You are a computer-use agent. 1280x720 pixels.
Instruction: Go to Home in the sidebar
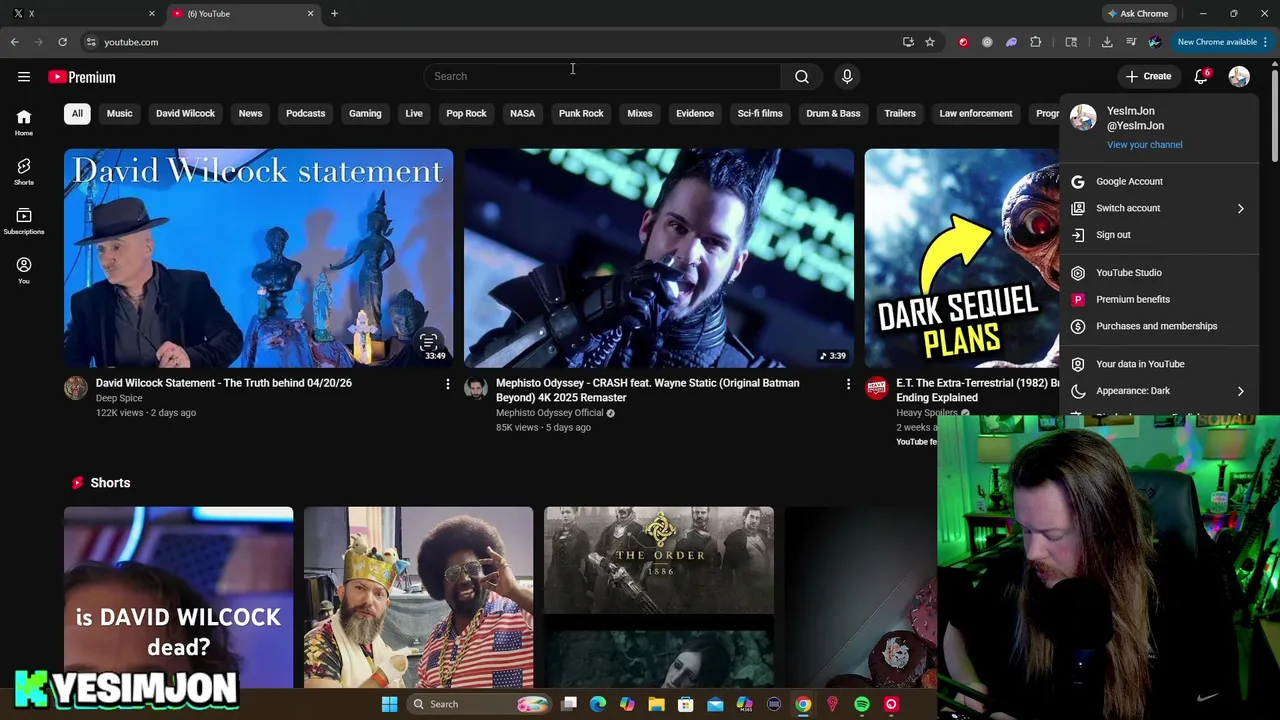(x=24, y=122)
